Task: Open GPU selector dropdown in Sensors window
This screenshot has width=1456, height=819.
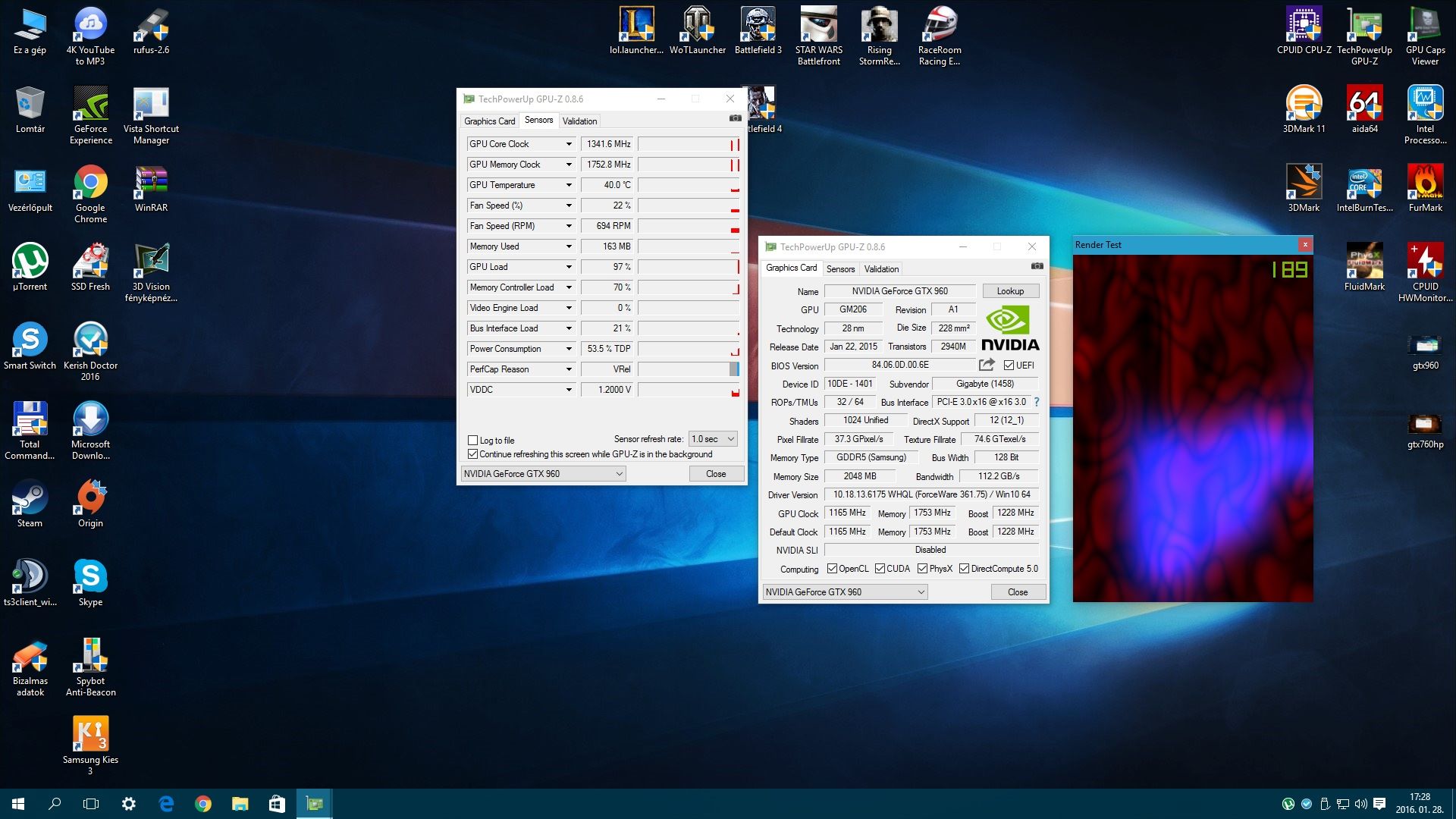Action: [544, 474]
